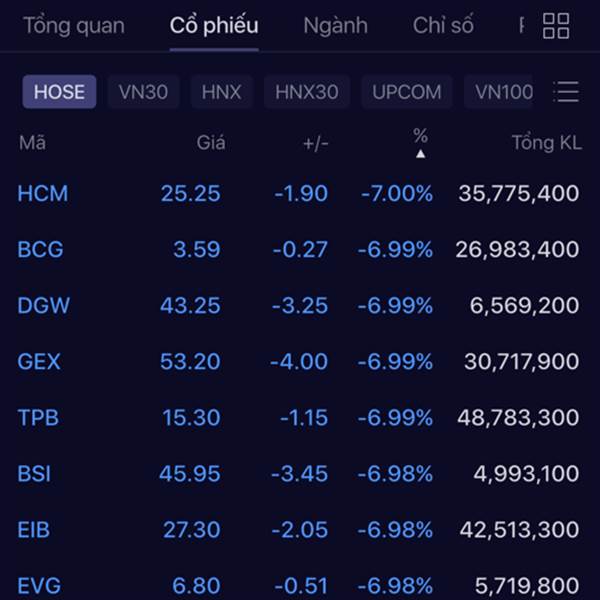Open the TPB stock details
The image size is (600, 600).
tap(298, 417)
